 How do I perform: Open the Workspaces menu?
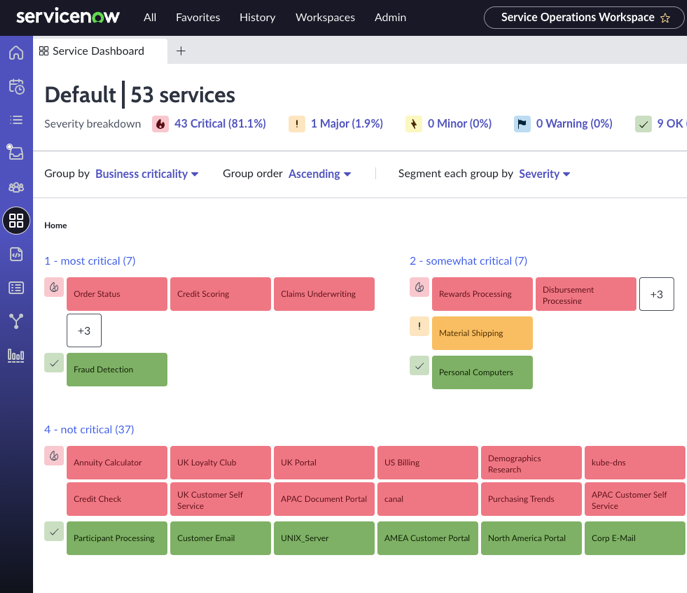[325, 18]
